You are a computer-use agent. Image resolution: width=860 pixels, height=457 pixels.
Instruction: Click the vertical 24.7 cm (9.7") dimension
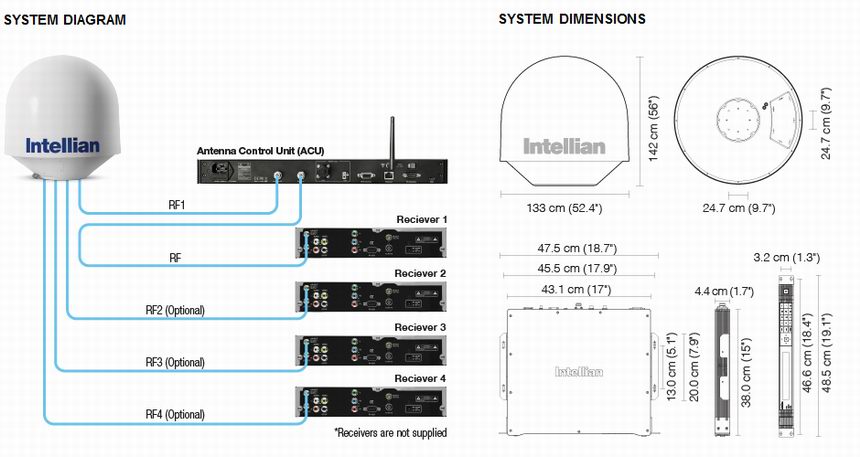(826, 124)
